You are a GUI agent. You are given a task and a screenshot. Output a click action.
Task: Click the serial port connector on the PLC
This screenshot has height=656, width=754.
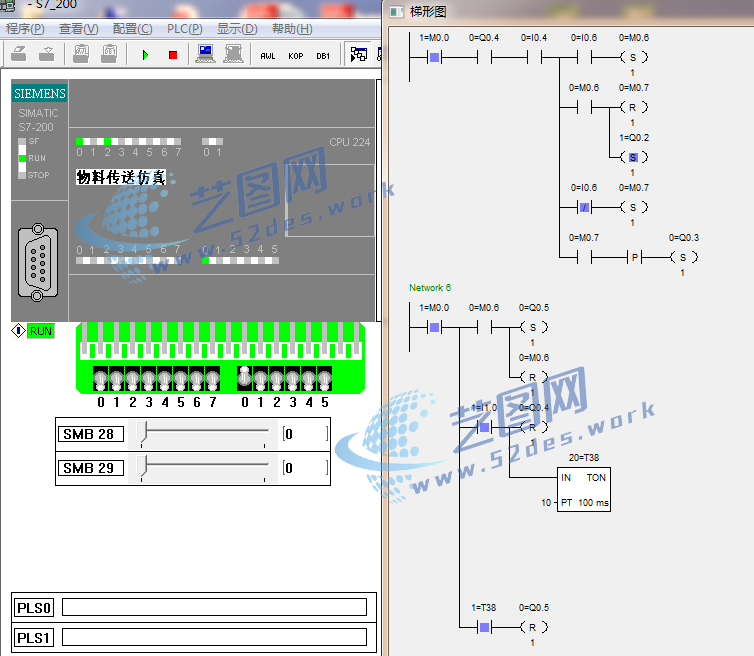pyautogui.click(x=38, y=262)
